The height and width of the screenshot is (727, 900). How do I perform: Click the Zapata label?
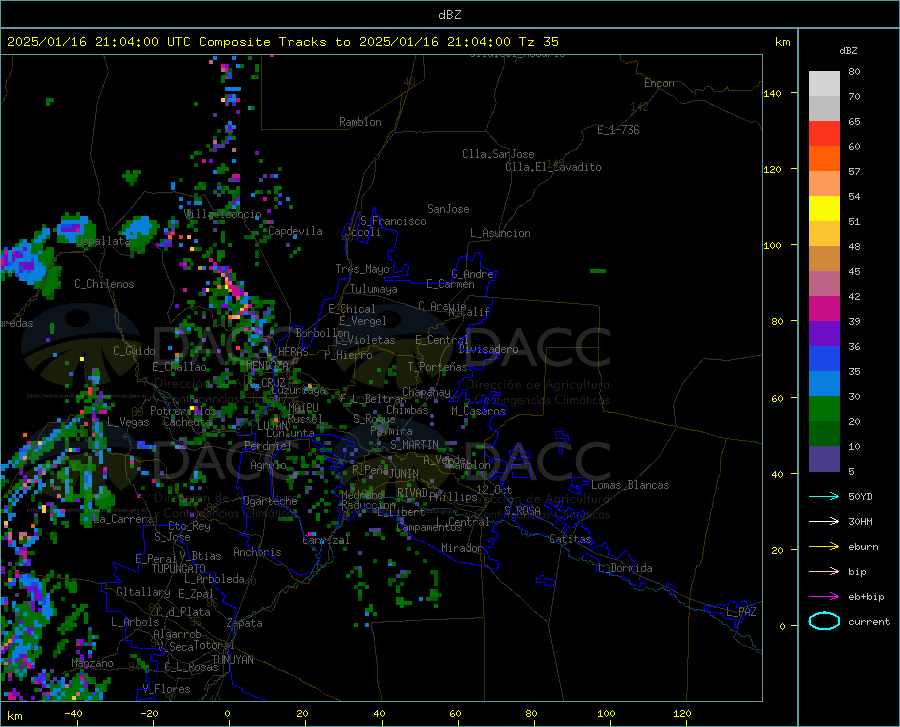point(245,623)
